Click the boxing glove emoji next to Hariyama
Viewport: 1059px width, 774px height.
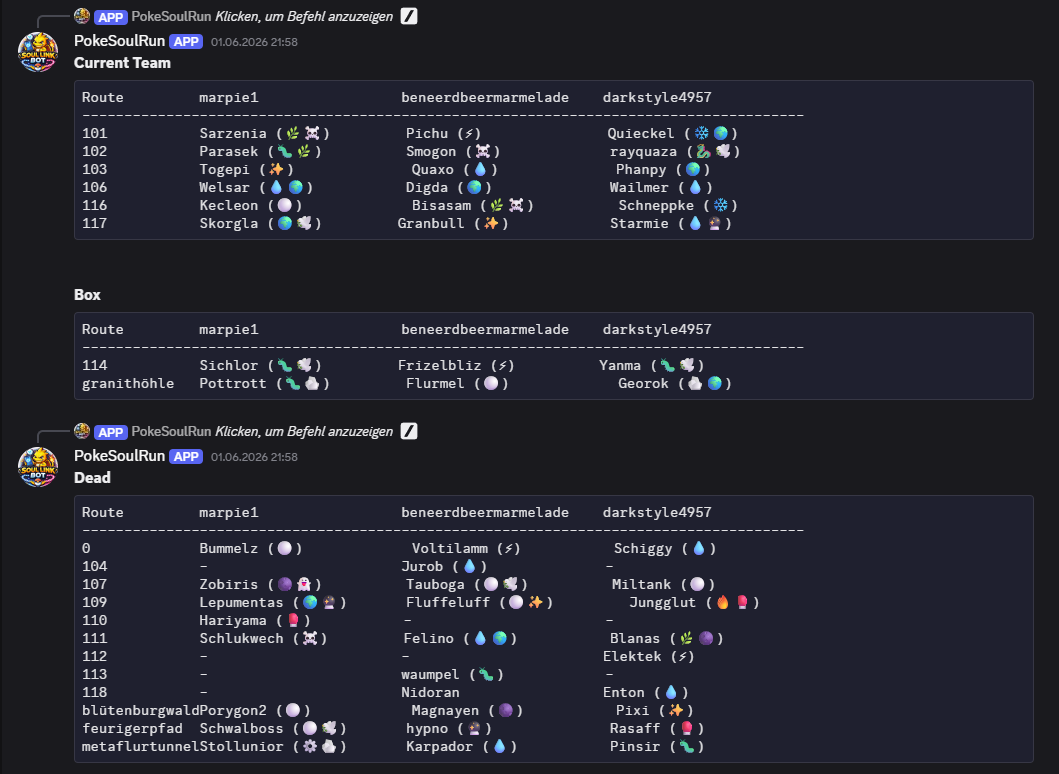pyautogui.click(x=293, y=620)
